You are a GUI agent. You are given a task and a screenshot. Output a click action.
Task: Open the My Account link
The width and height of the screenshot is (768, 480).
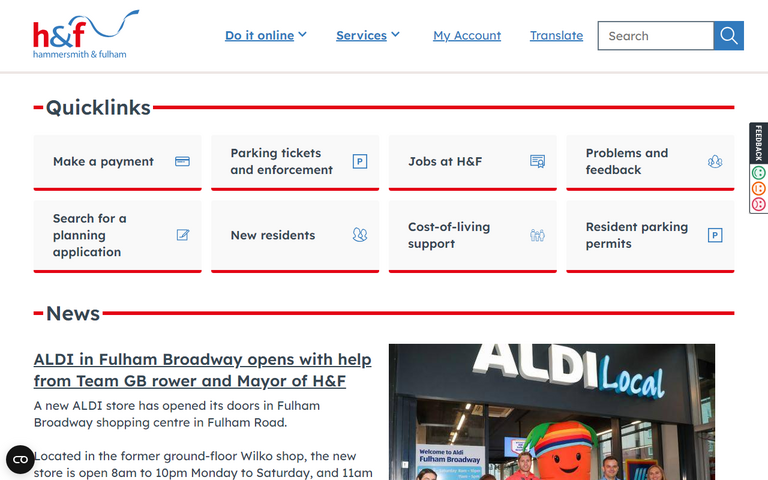coord(467,36)
